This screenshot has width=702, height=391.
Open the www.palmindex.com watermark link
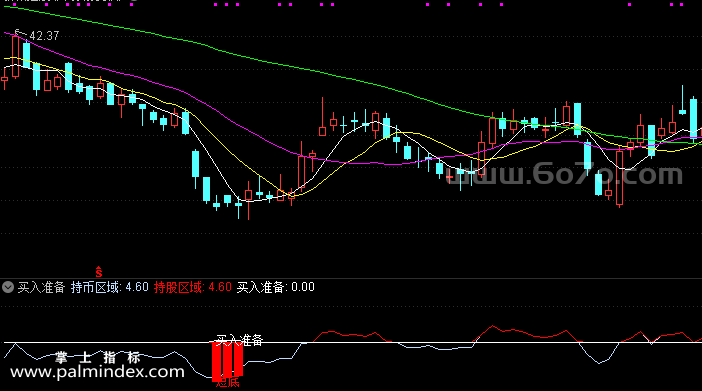pos(97,372)
